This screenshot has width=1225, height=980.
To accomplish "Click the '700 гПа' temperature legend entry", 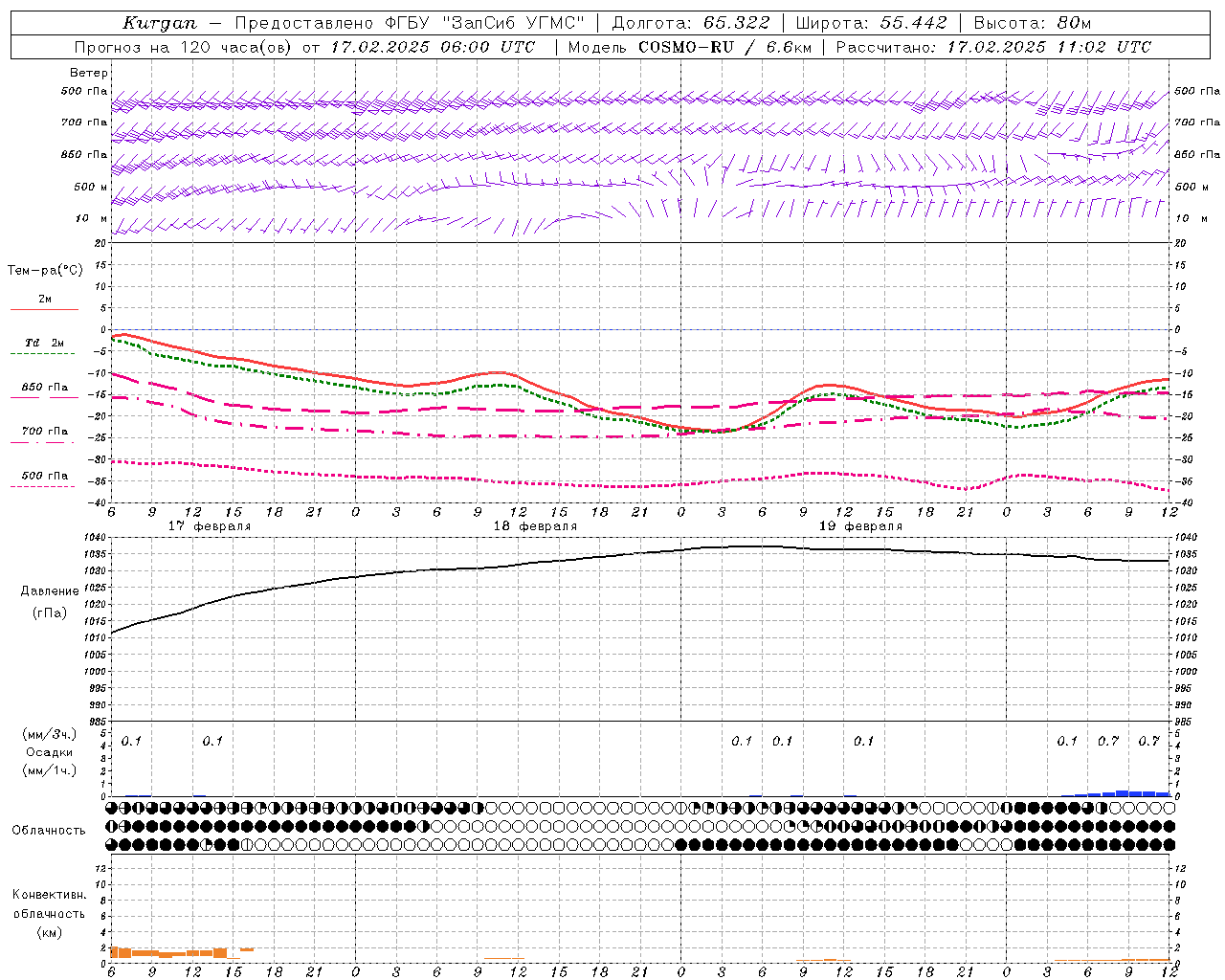I will 45,431.
